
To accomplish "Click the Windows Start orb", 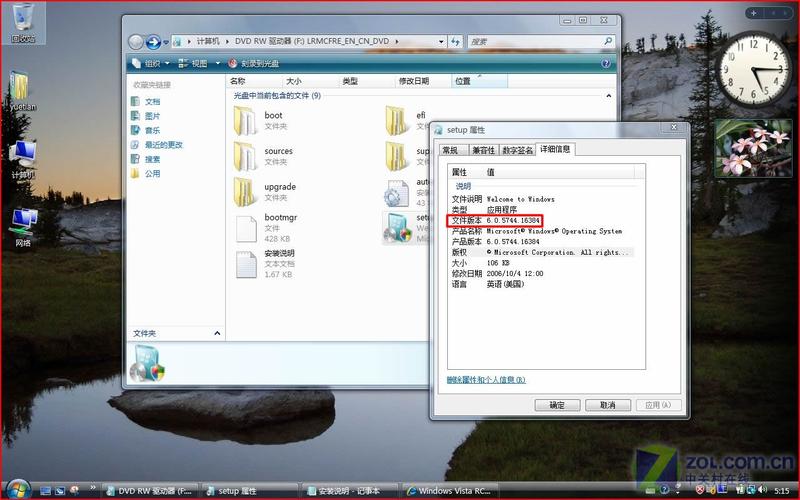I will coord(19,490).
